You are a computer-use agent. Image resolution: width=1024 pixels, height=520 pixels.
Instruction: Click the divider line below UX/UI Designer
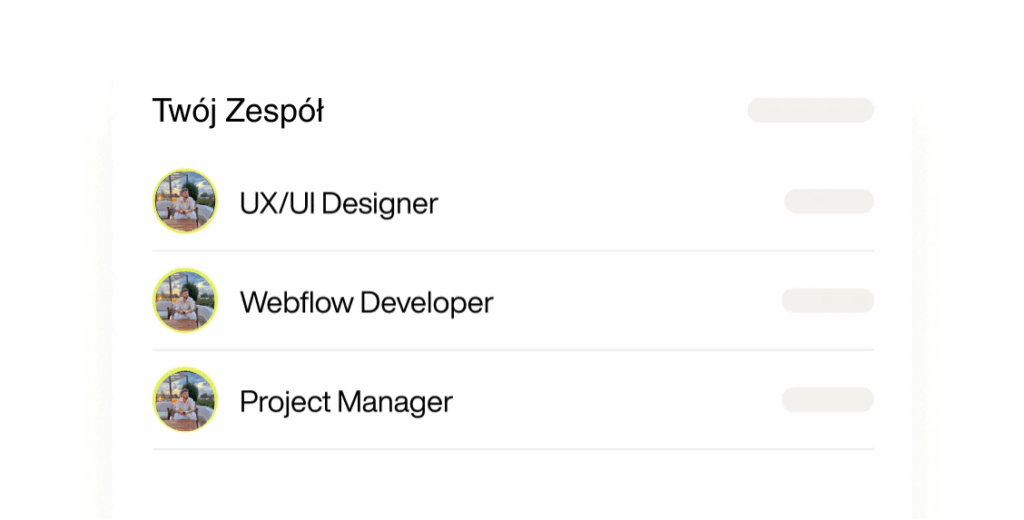coord(512,250)
